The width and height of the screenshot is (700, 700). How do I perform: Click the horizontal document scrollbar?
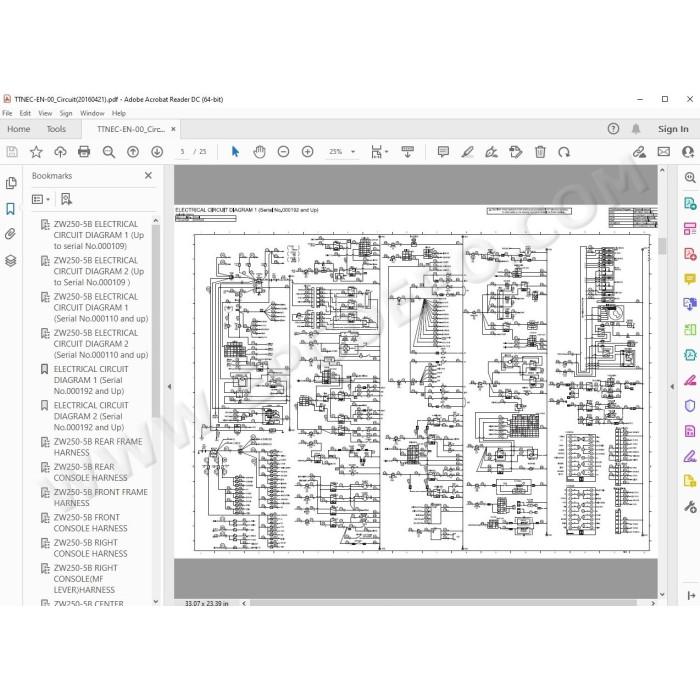[x=443, y=603]
